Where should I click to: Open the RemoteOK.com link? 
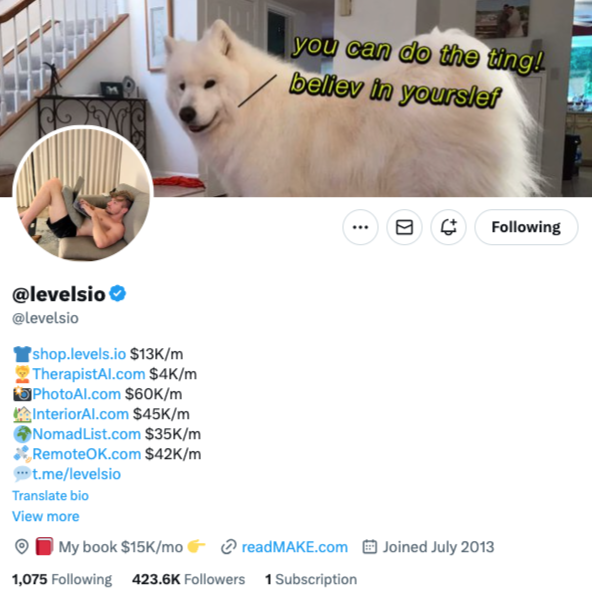[x=87, y=454]
